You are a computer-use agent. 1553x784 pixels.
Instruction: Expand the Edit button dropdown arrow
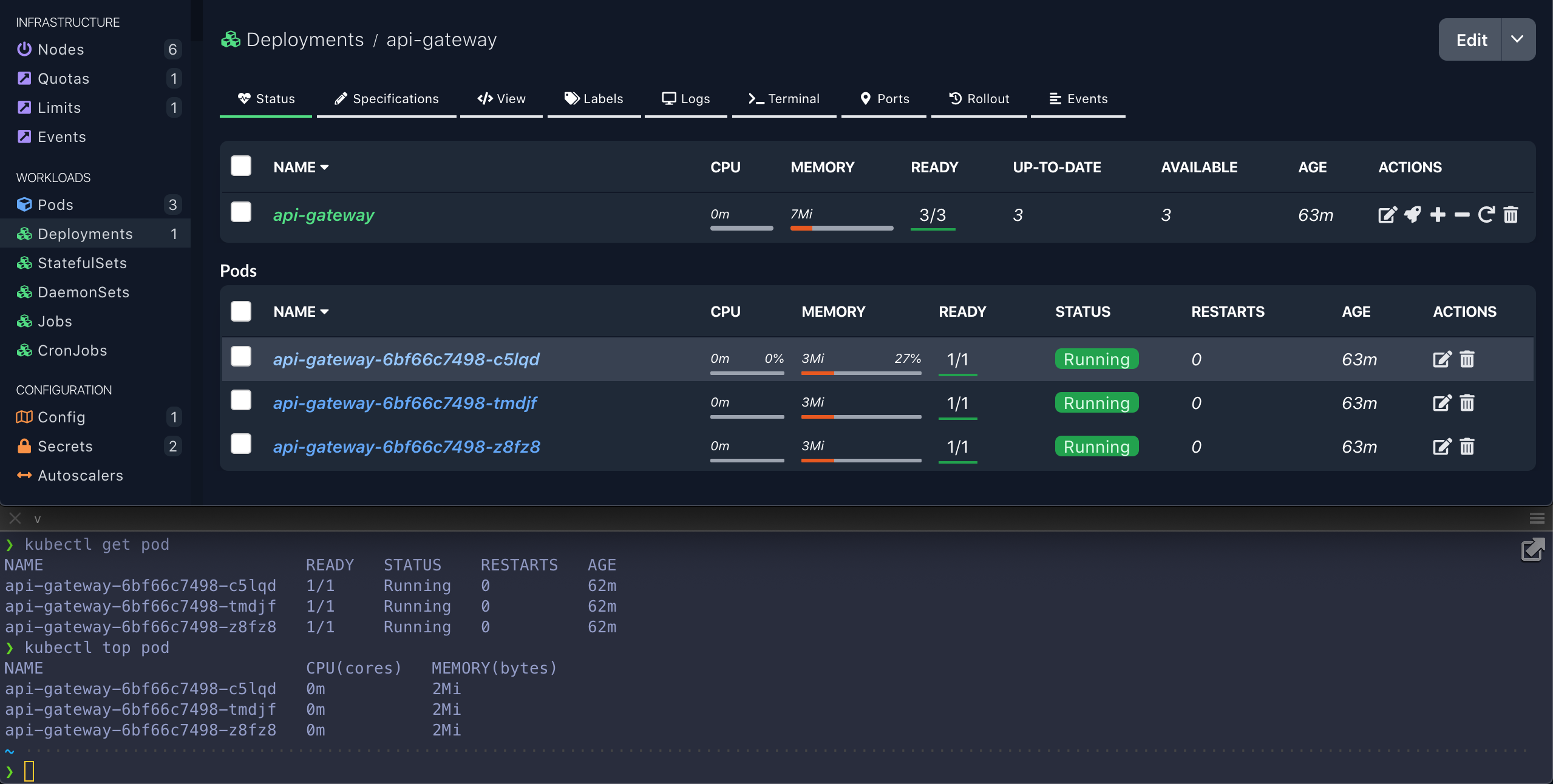[1518, 39]
